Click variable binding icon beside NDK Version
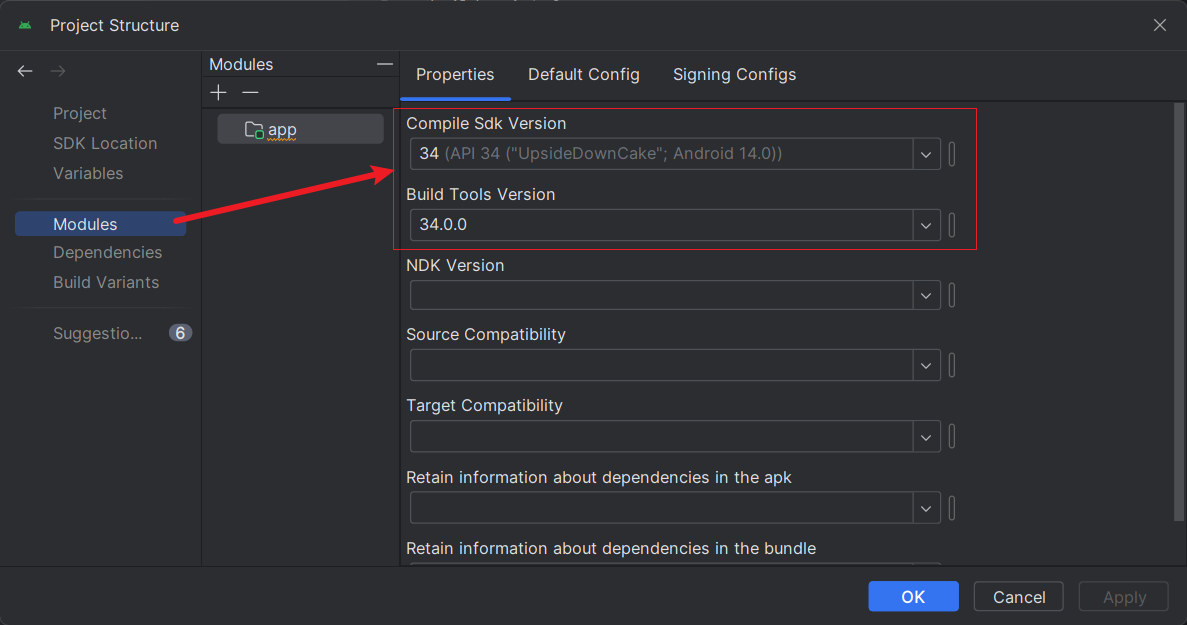 coord(952,295)
